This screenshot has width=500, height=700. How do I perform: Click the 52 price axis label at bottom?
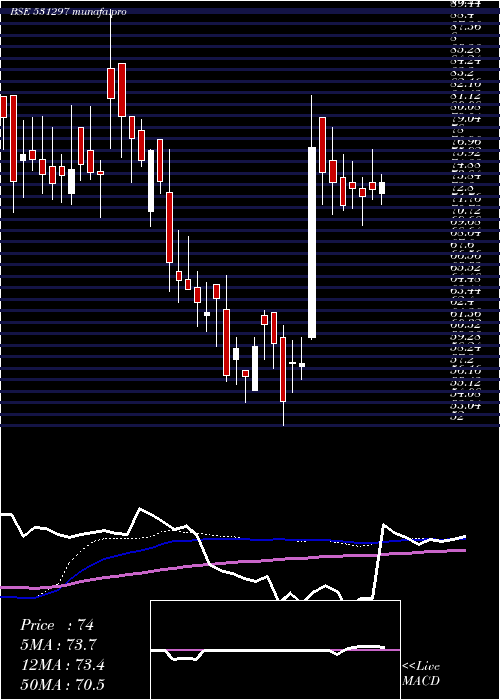coord(458,417)
